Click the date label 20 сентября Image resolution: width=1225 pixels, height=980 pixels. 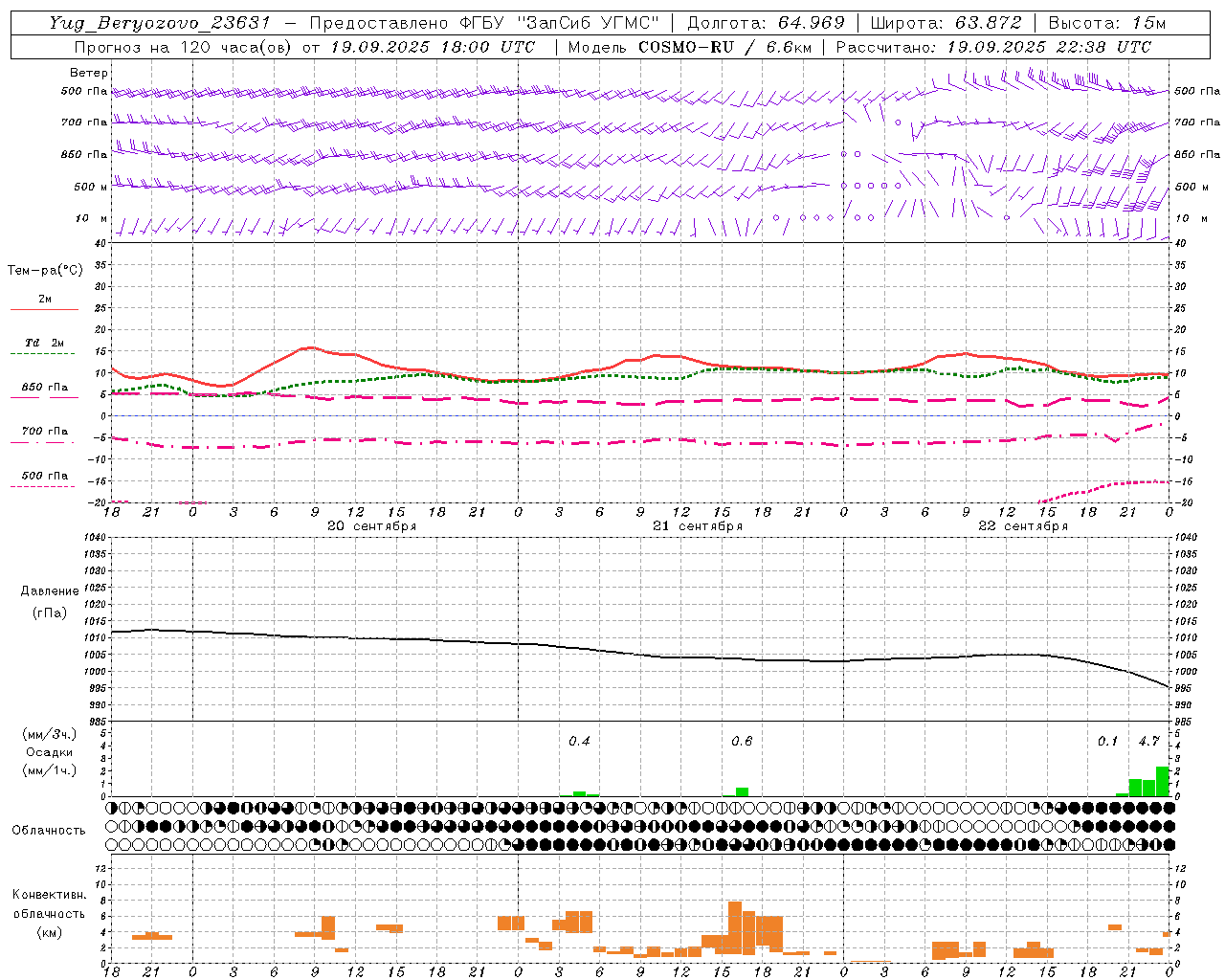click(372, 526)
